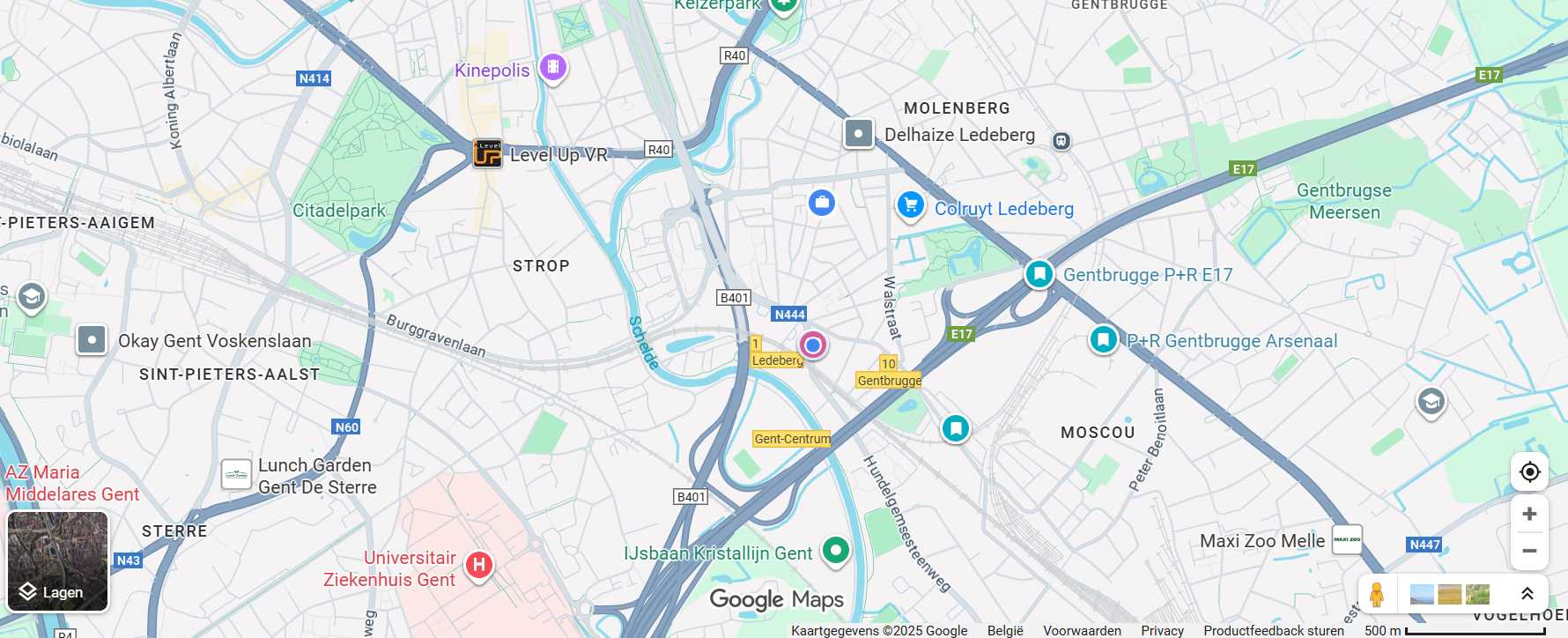This screenshot has height=638, width=1568.
Task: Open the IJsbaan Kristallijn Gent marker
Action: [835, 551]
